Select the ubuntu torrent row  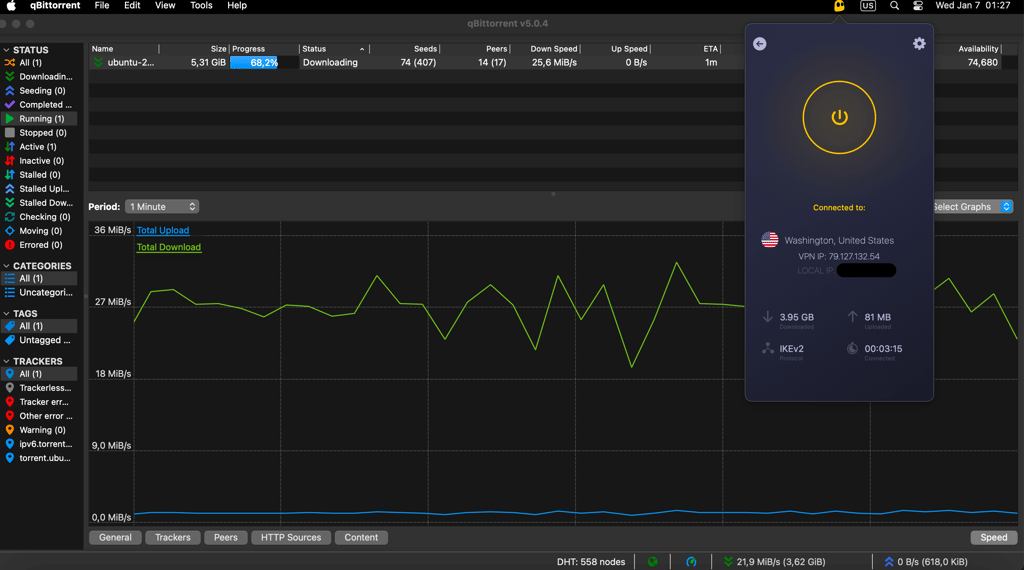pos(418,63)
